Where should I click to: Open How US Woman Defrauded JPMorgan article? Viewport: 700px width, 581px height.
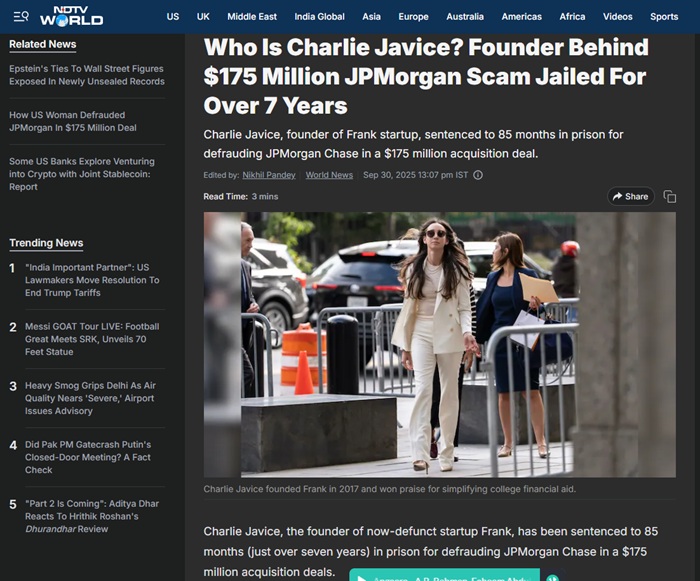tap(73, 121)
